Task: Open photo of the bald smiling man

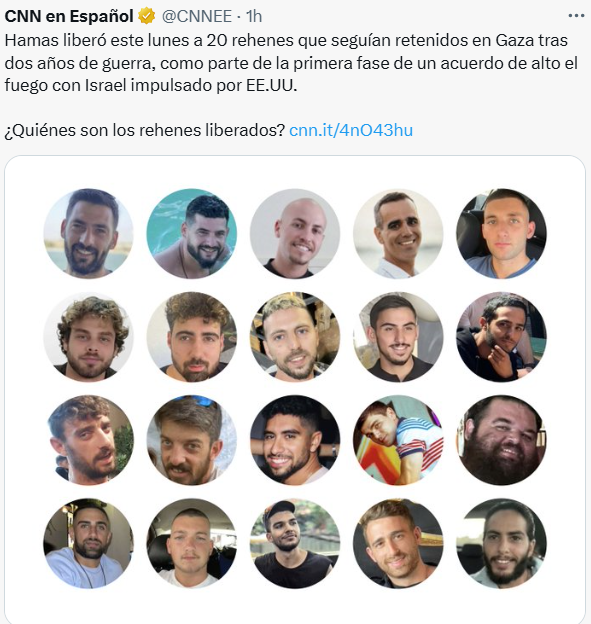Action: point(295,233)
